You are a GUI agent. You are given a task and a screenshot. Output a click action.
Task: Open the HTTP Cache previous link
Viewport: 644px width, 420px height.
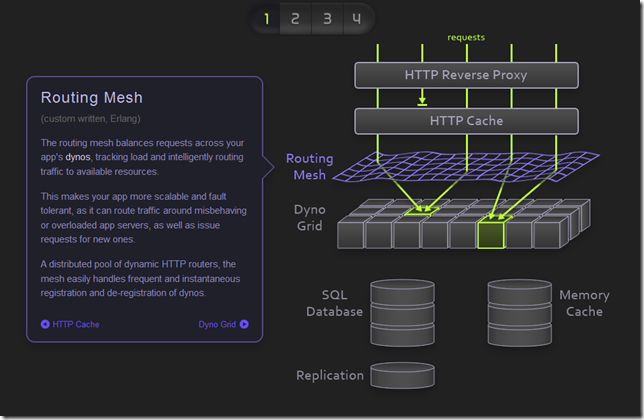[x=75, y=324]
